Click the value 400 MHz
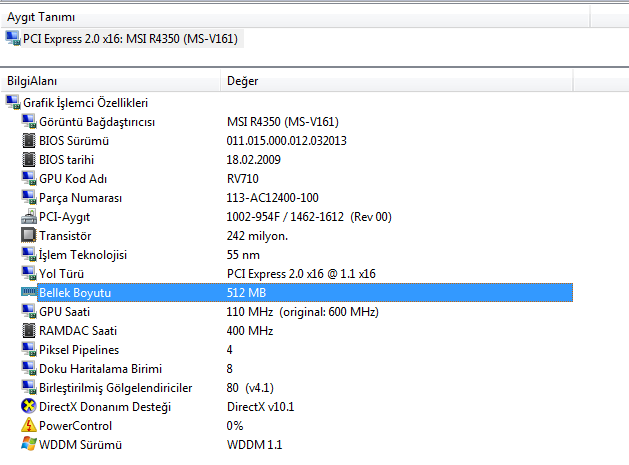629x465 pixels. click(x=250, y=331)
